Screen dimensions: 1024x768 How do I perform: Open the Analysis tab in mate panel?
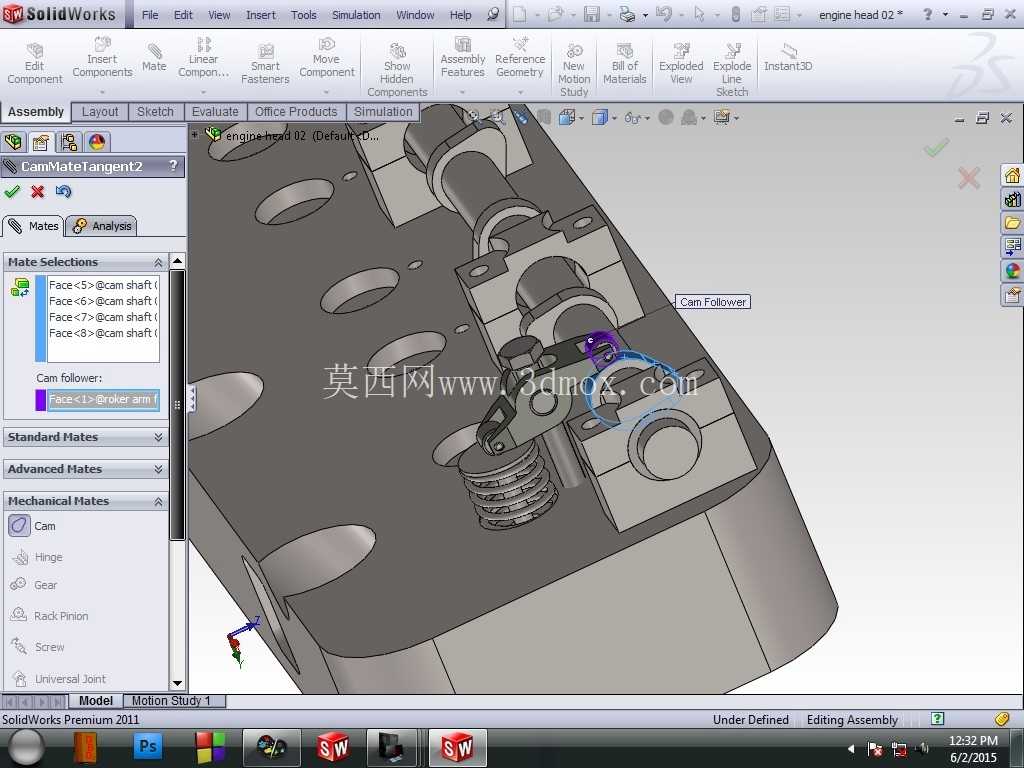pos(102,226)
